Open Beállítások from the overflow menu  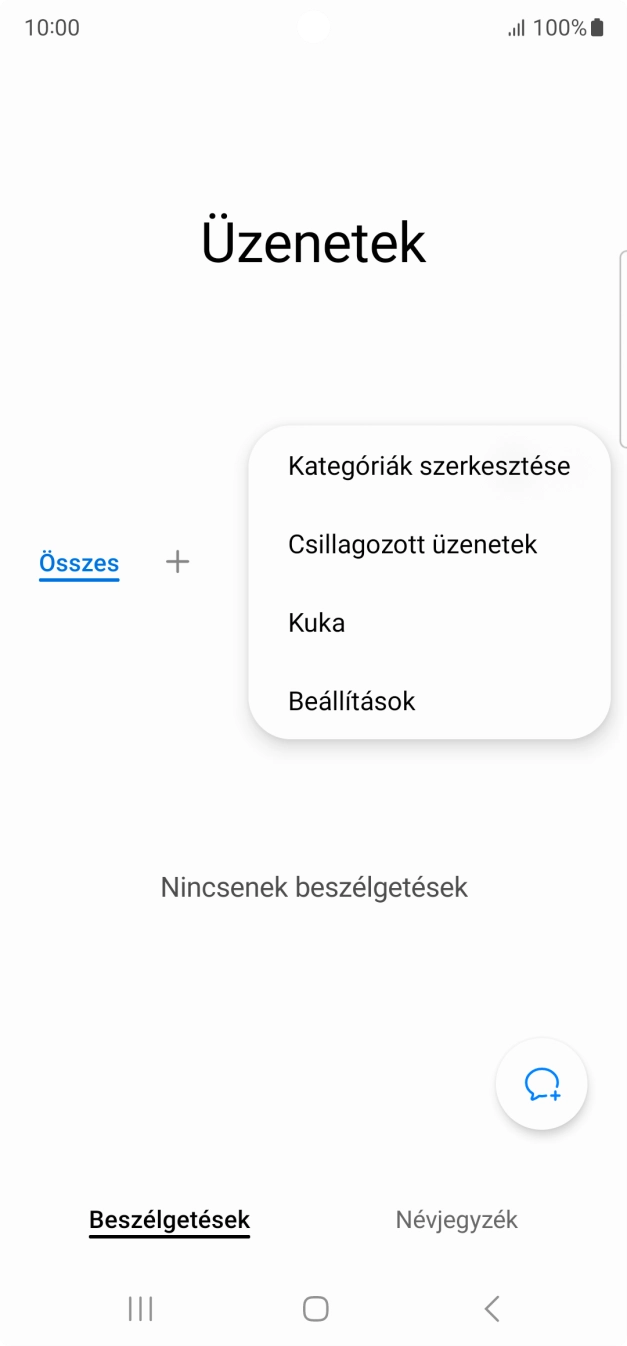[351, 700]
